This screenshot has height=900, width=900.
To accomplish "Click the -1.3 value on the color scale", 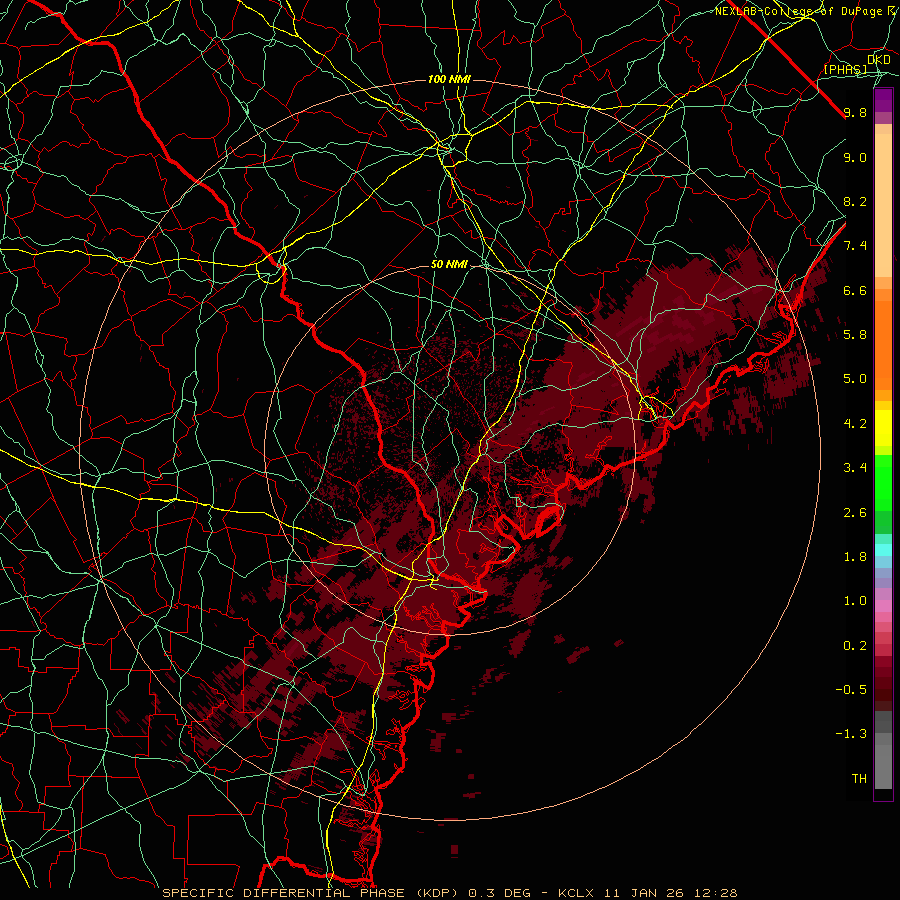I will point(851,734).
